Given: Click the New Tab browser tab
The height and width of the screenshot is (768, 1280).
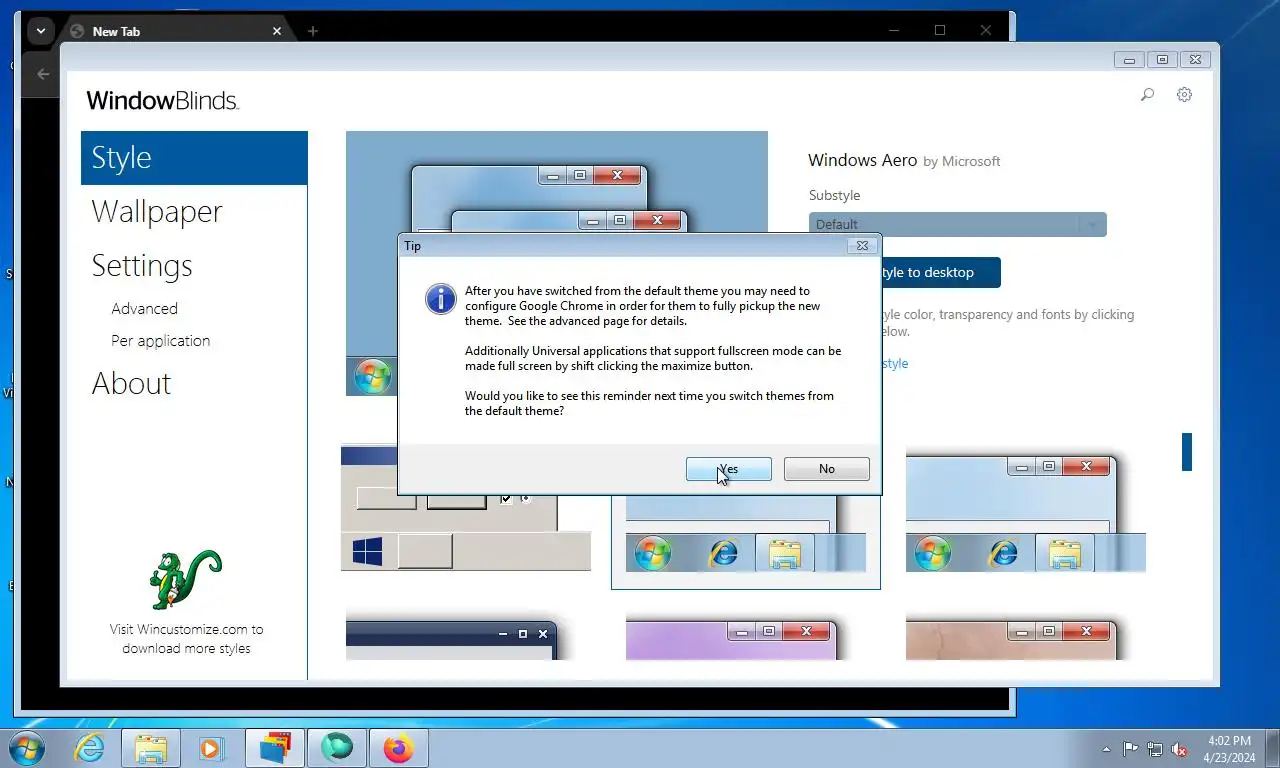Looking at the screenshot, I should coord(176,31).
